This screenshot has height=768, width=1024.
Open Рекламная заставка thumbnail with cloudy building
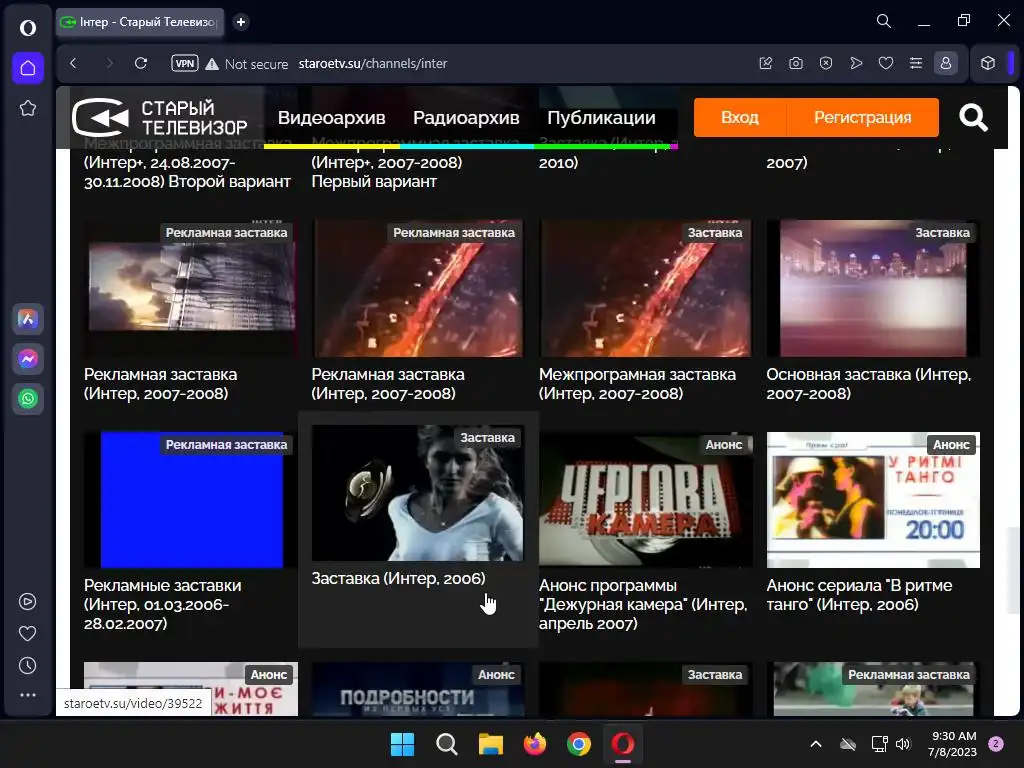click(x=191, y=288)
